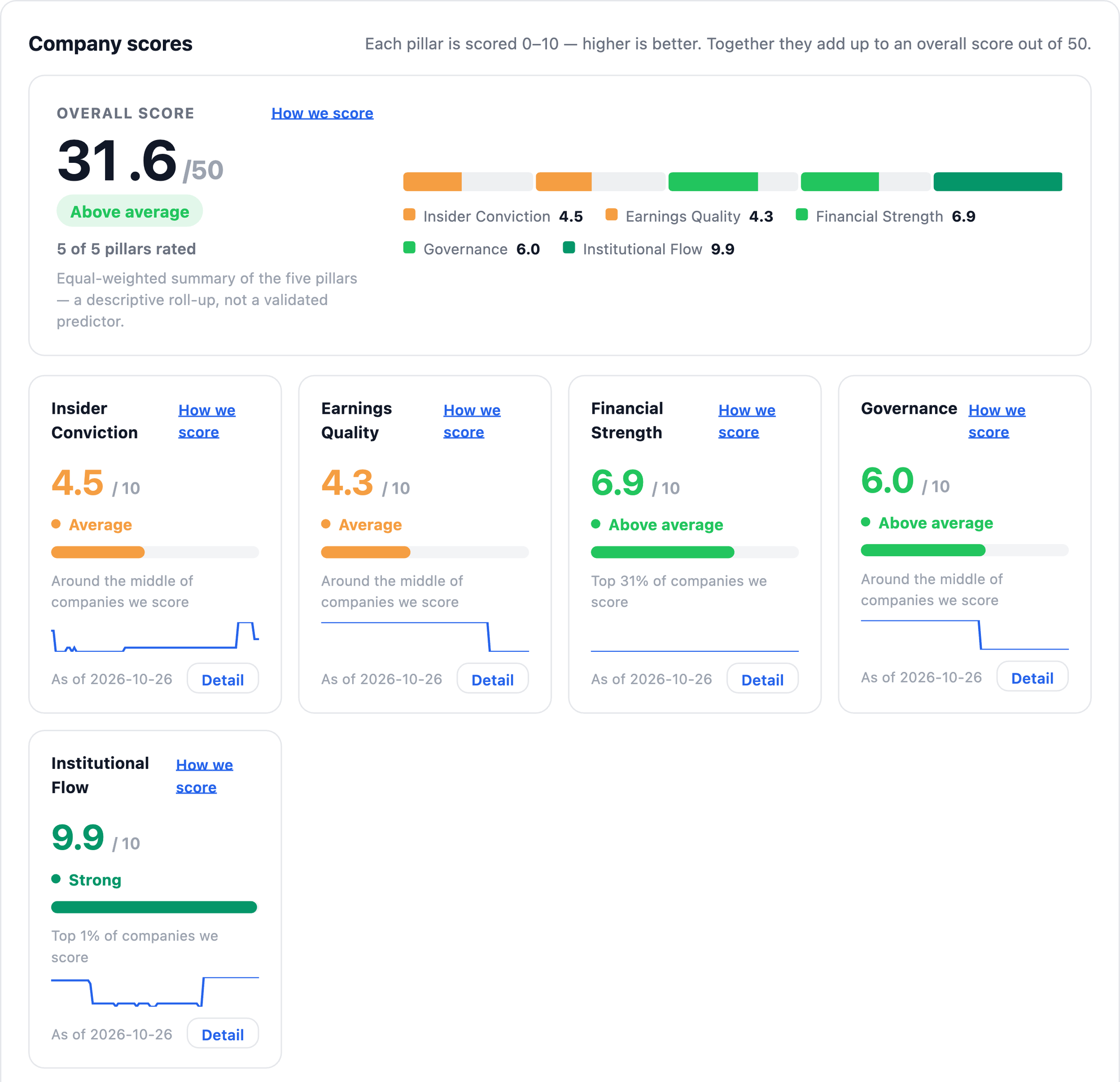This screenshot has height=1082, width=1120.
Task: Click Top 1% of companies we score text
Action: coord(135,946)
